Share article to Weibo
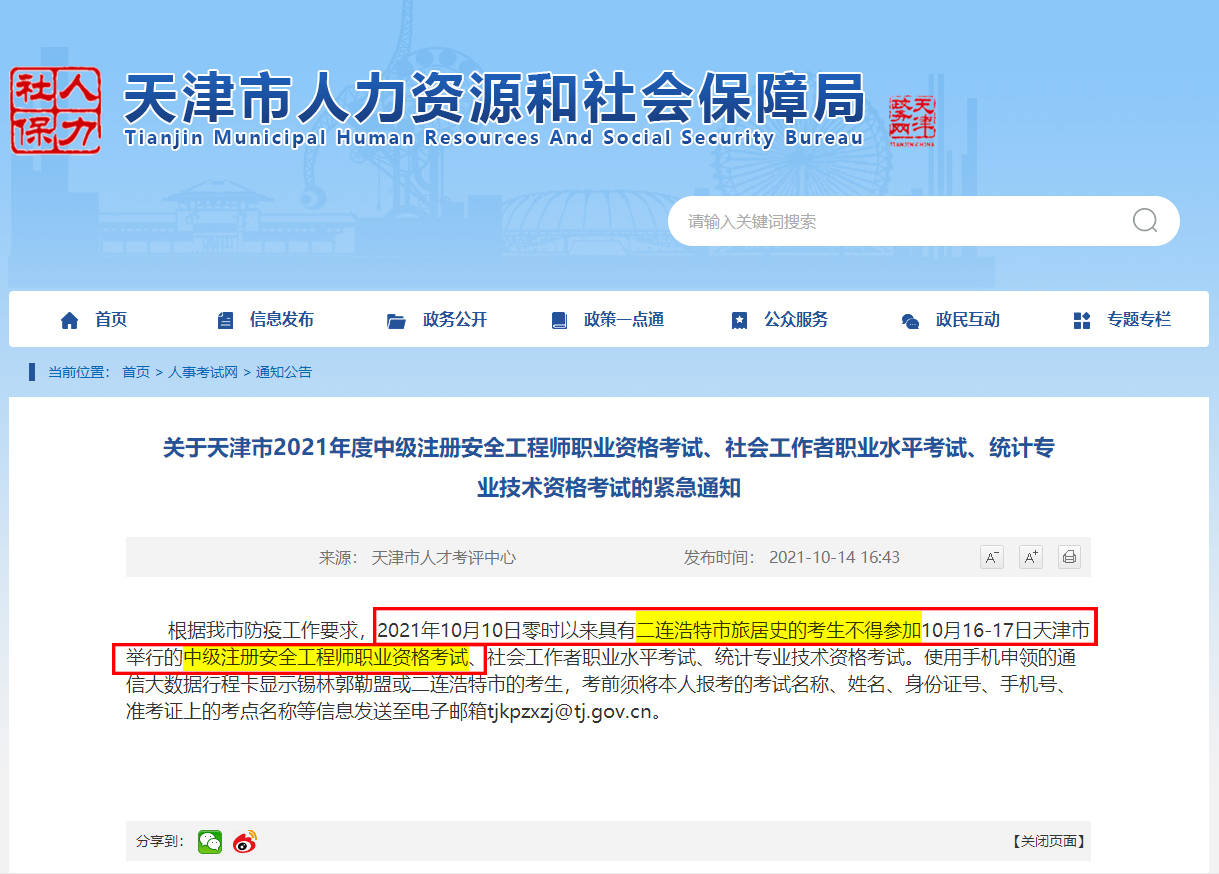 pyautogui.click(x=244, y=842)
